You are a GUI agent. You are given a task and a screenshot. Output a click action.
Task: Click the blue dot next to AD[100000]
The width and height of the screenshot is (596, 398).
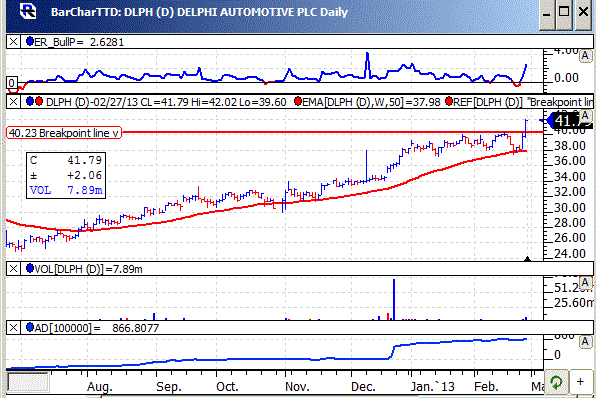coord(30,327)
